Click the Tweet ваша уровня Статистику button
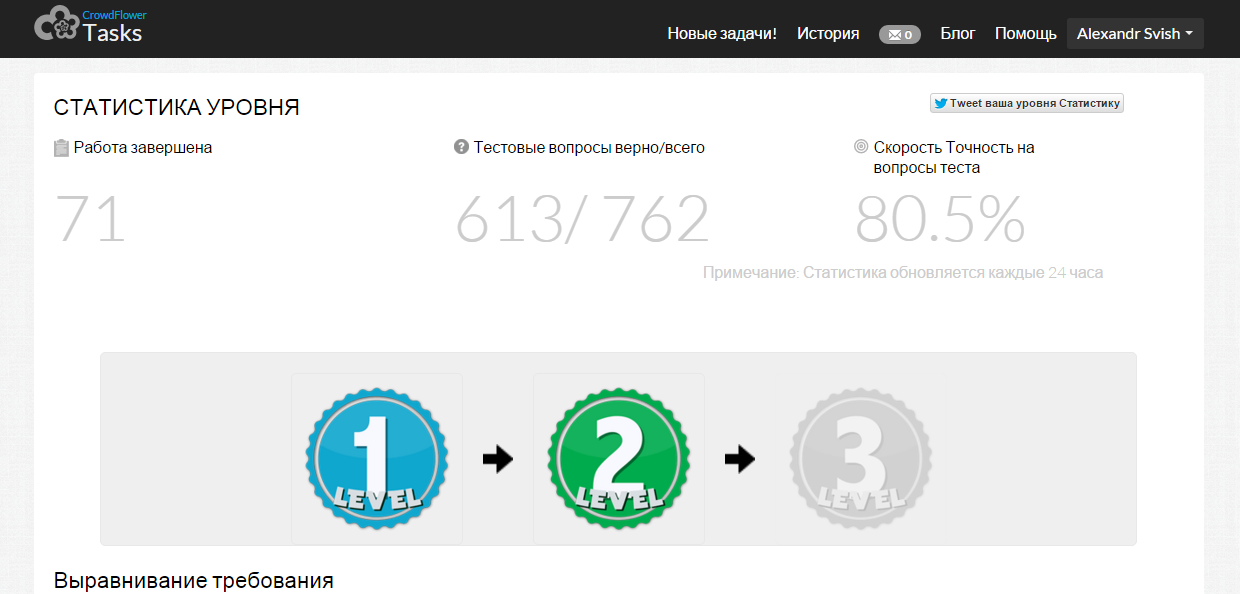1240x594 pixels. tap(1027, 103)
